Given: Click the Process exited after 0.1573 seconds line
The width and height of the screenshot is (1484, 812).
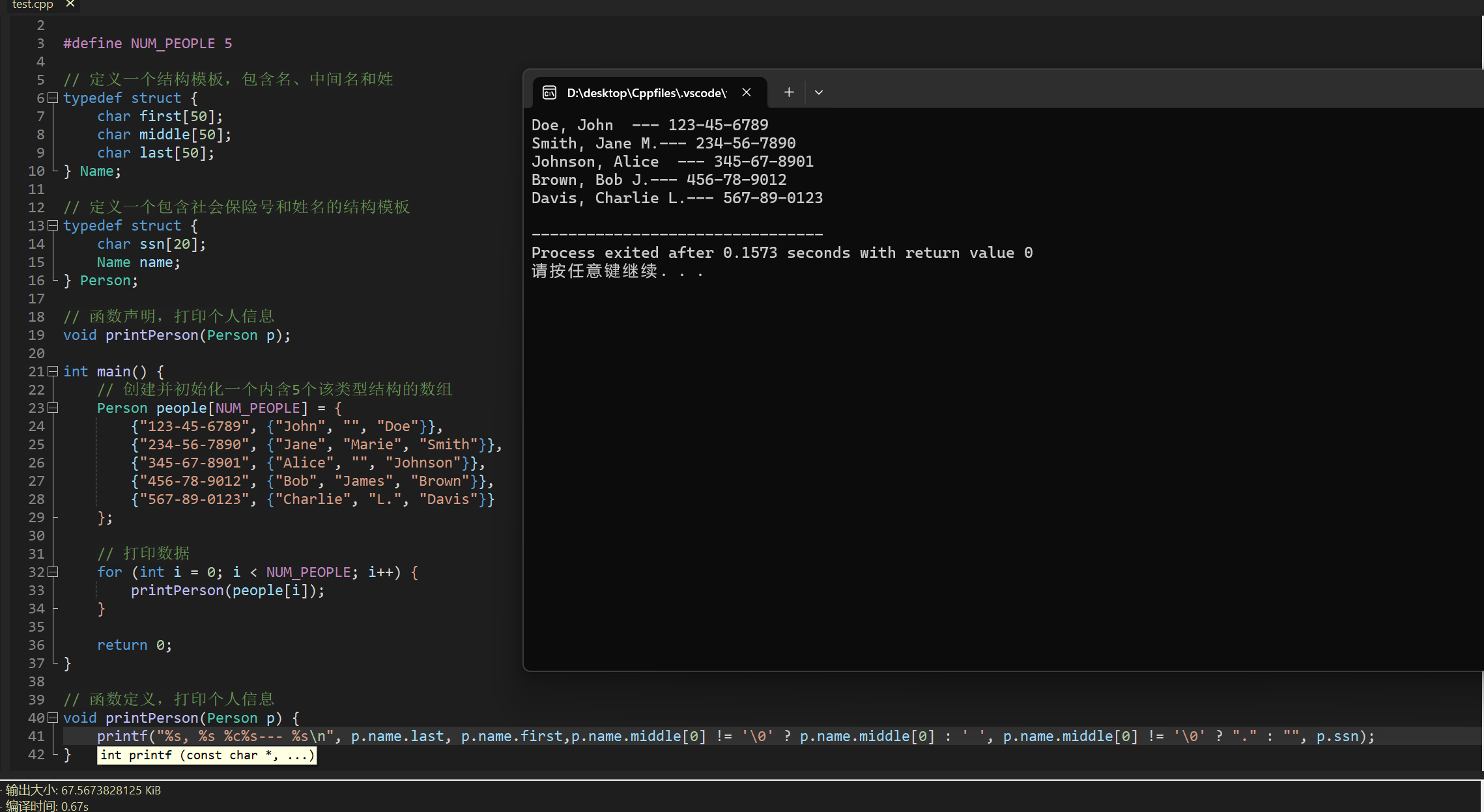Looking at the screenshot, I should point(782,253).
